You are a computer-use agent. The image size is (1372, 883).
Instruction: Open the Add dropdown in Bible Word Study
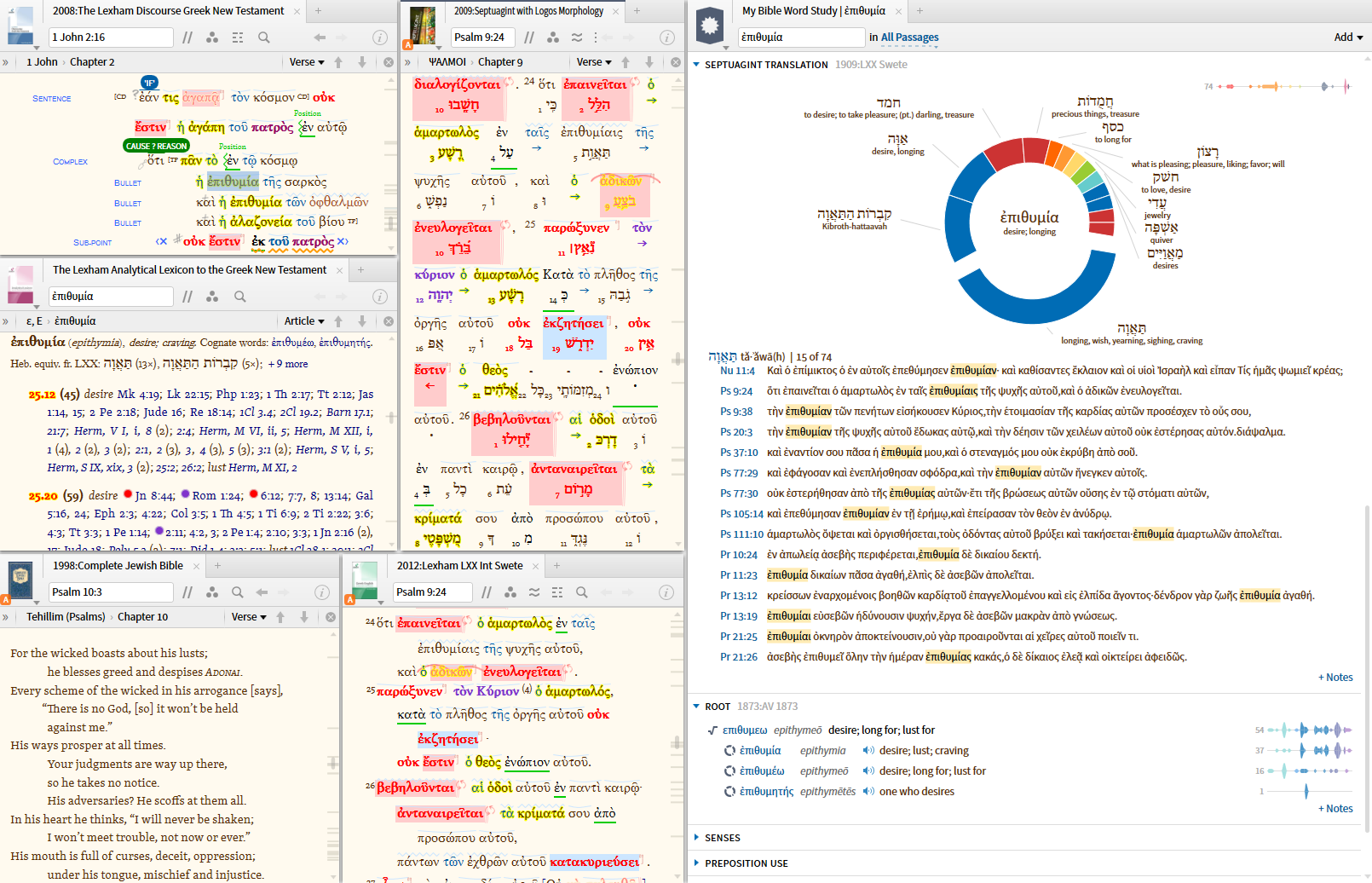1349,38
